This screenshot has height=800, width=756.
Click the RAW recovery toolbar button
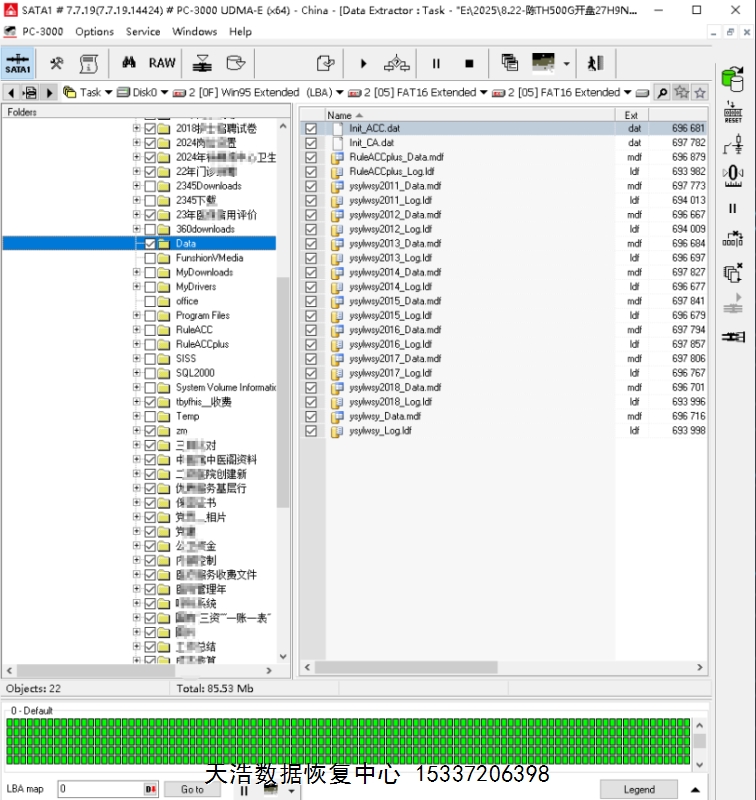[162, 63]
